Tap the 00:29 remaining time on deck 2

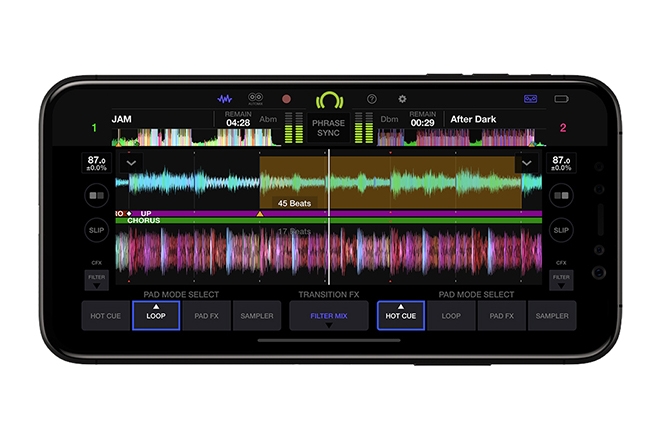click(423, 123)
